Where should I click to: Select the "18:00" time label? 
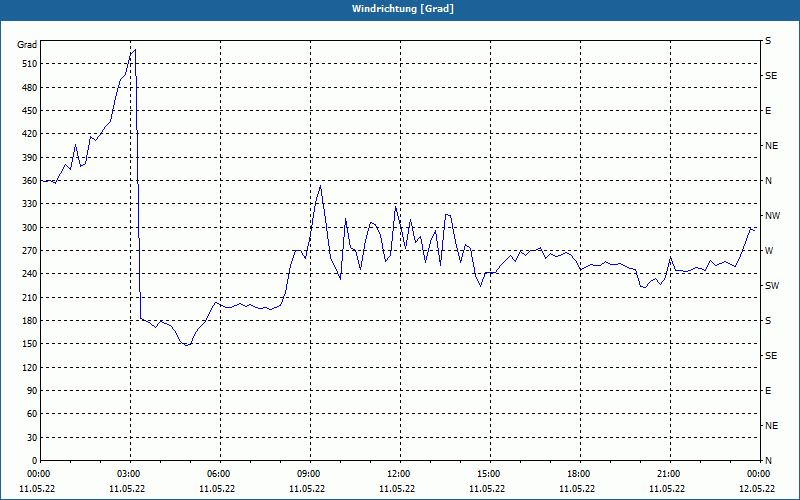click(578, 474)
